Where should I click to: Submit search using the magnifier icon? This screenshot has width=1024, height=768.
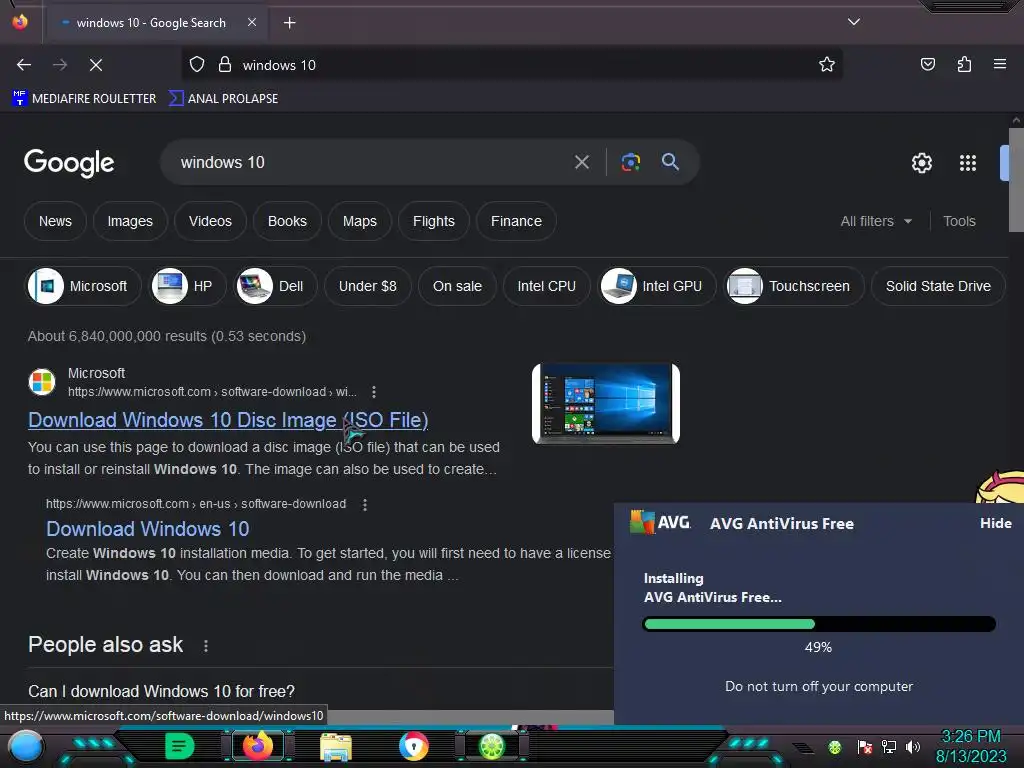click(x=670, y=162)
